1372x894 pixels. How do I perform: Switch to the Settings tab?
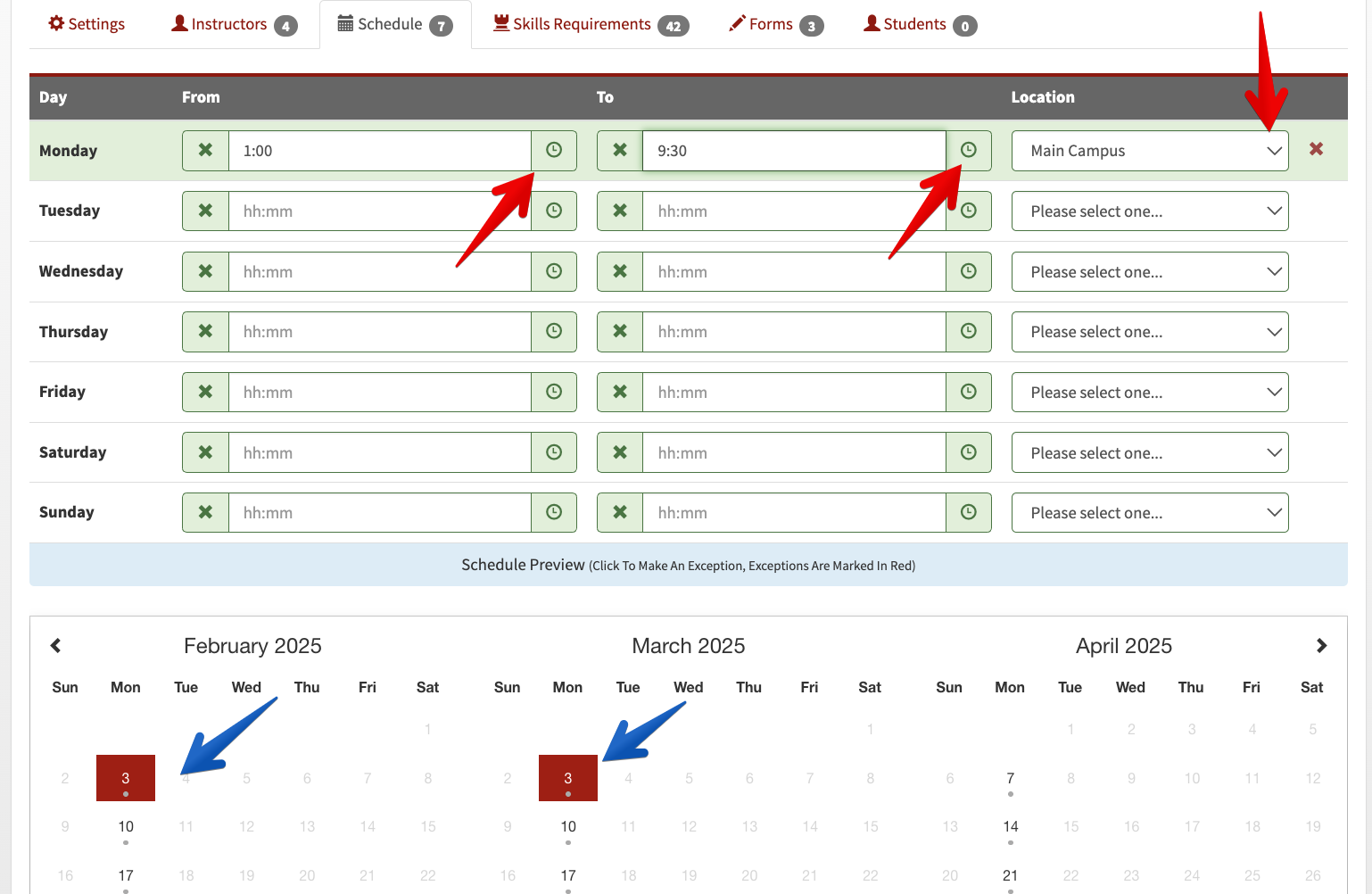click(87, 24)
